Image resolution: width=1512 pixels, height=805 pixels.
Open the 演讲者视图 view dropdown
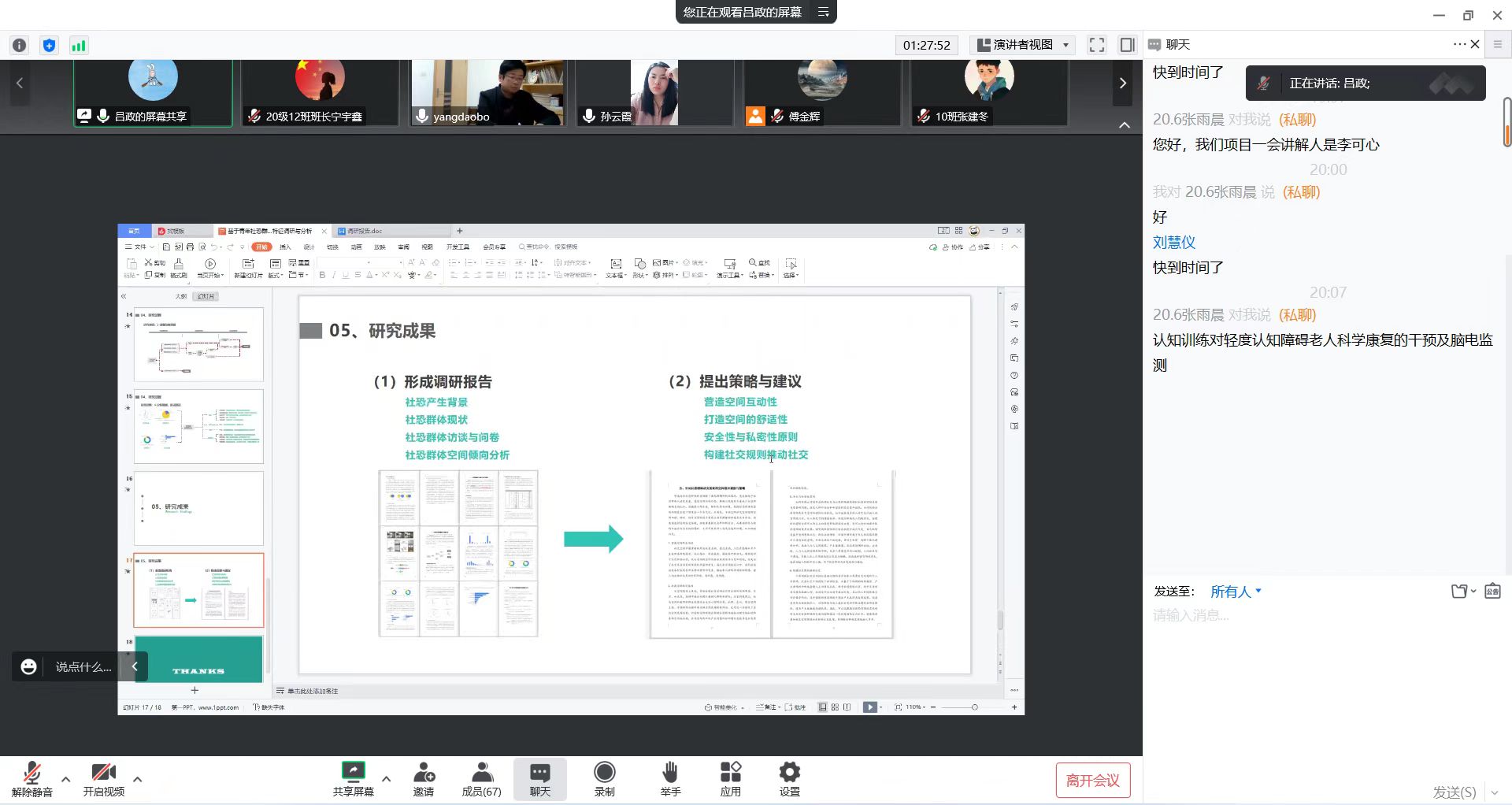point(1023,45)
